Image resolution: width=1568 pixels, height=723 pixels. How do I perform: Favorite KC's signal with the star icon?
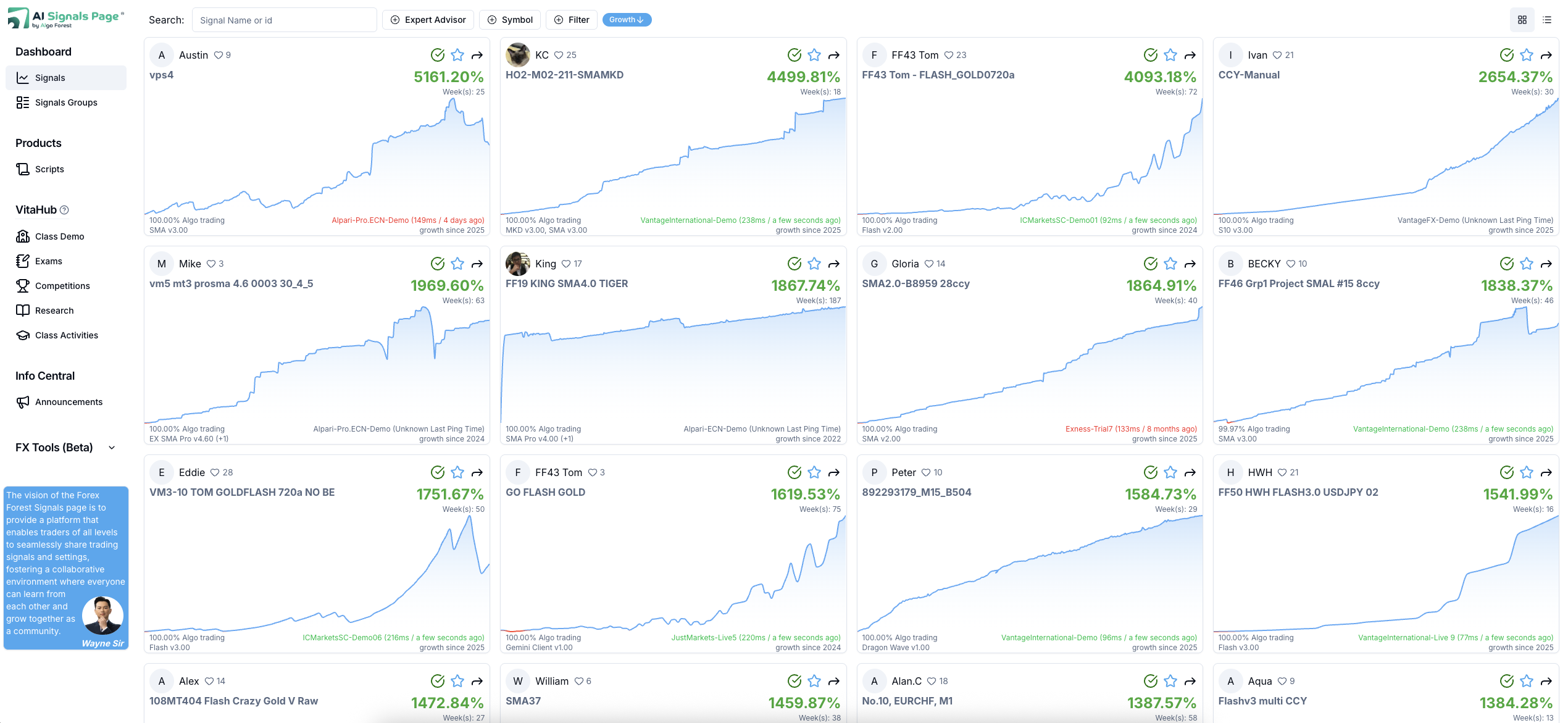[814, 55]
